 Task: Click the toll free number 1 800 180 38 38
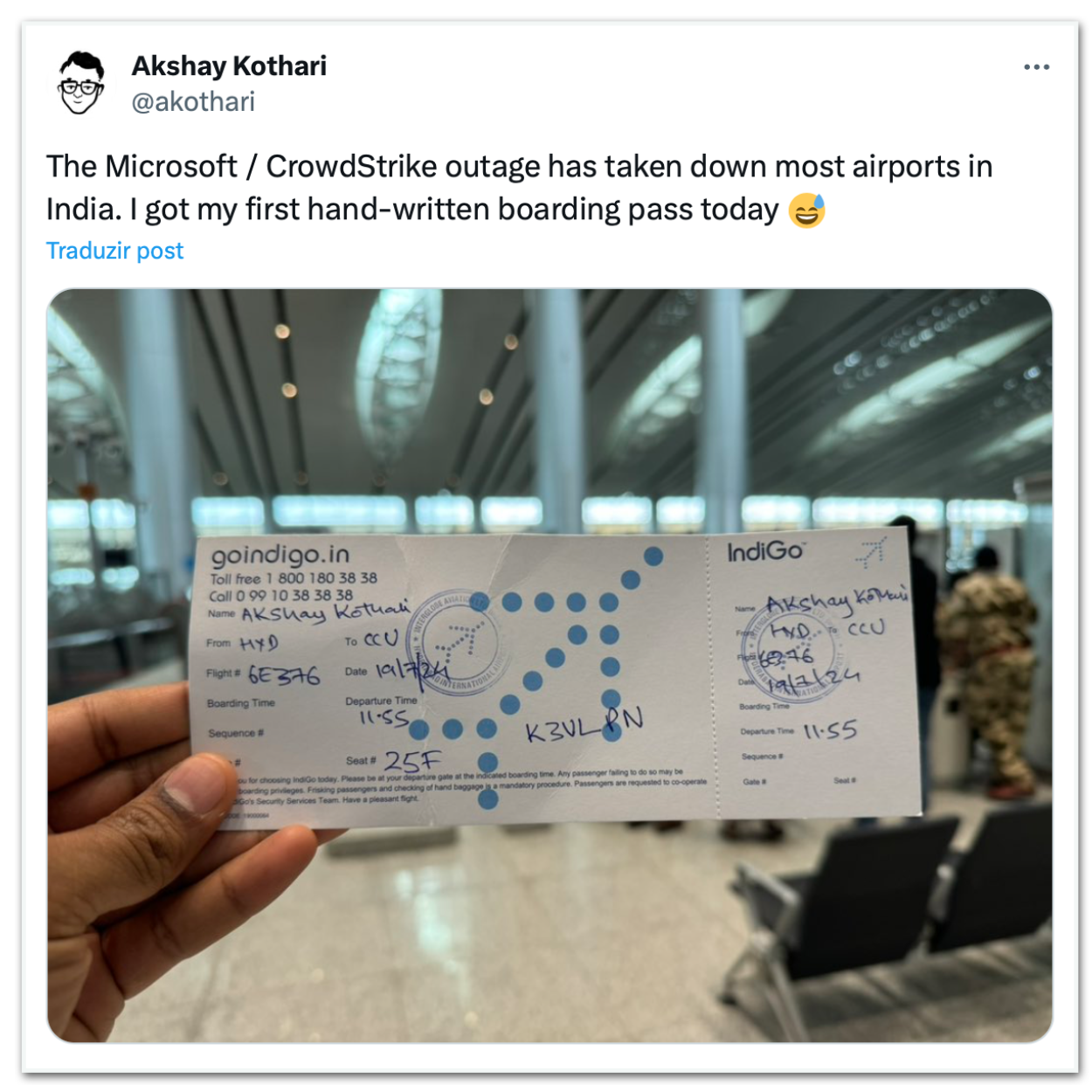(321, 577)
